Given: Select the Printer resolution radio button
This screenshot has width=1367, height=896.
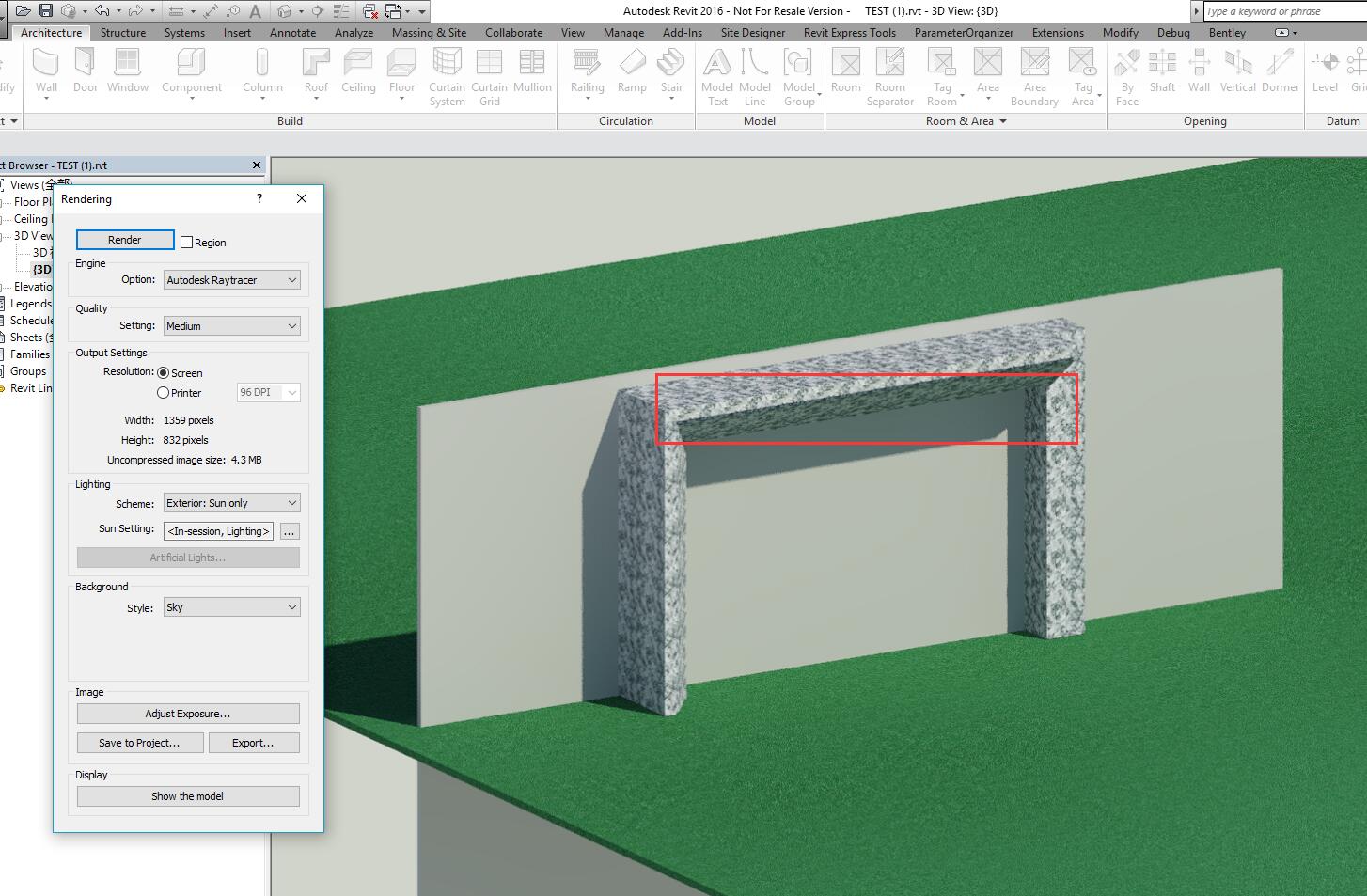Looking at the screenshot, I should (163, 392).
